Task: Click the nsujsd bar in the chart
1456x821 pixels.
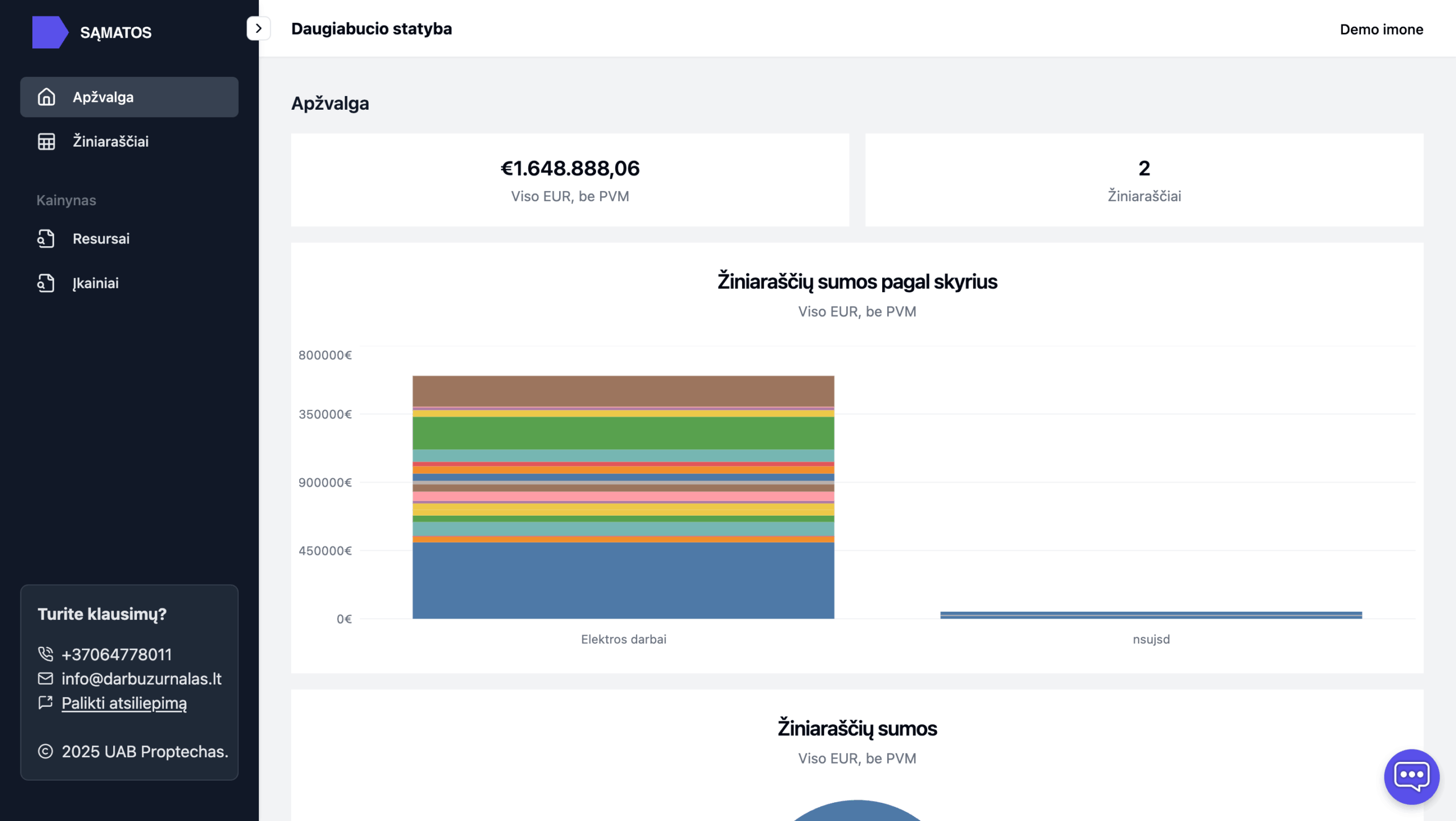Action: coord(1151,615)
